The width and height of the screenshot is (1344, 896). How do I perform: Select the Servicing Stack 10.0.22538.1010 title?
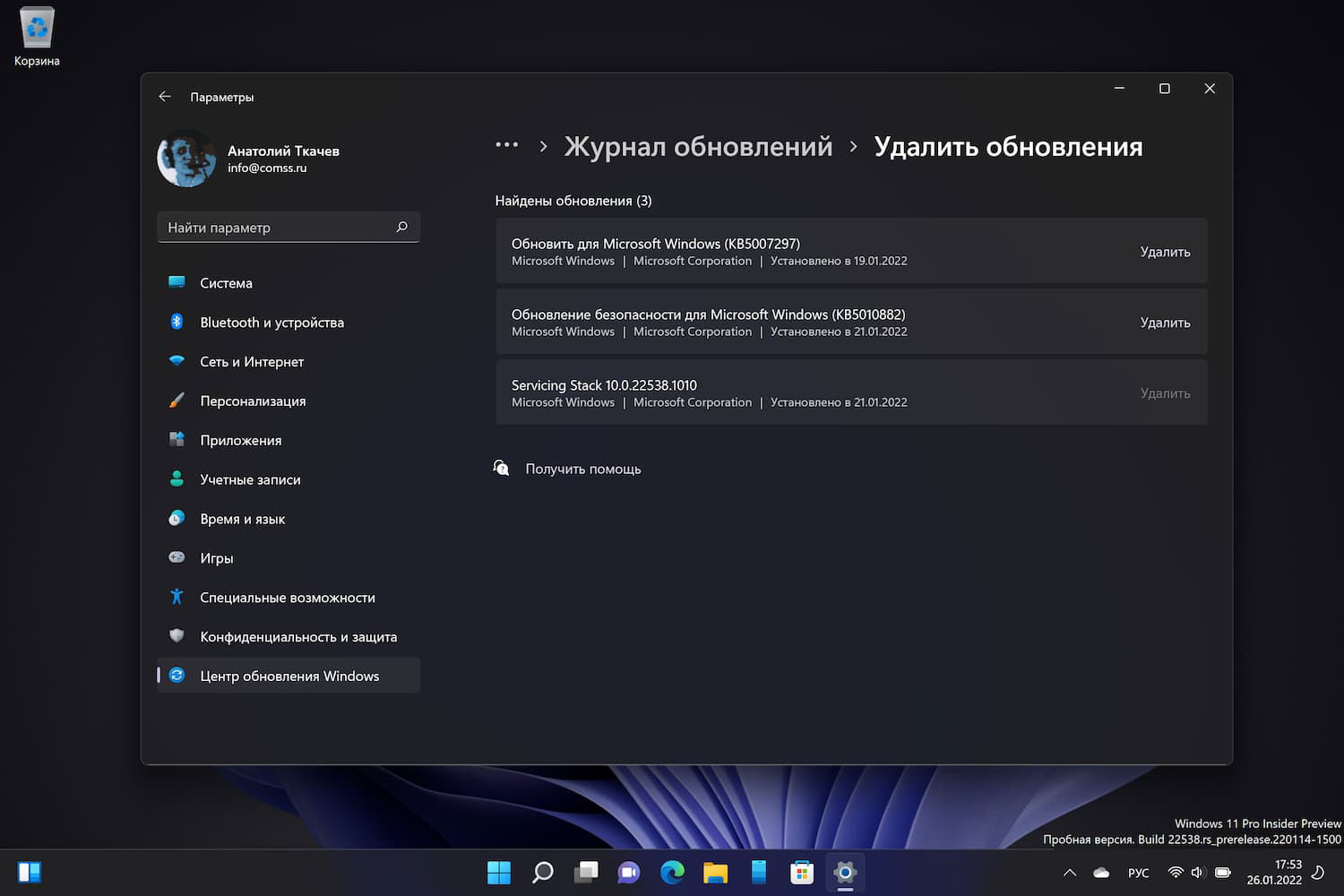click(x=604, y=385)
